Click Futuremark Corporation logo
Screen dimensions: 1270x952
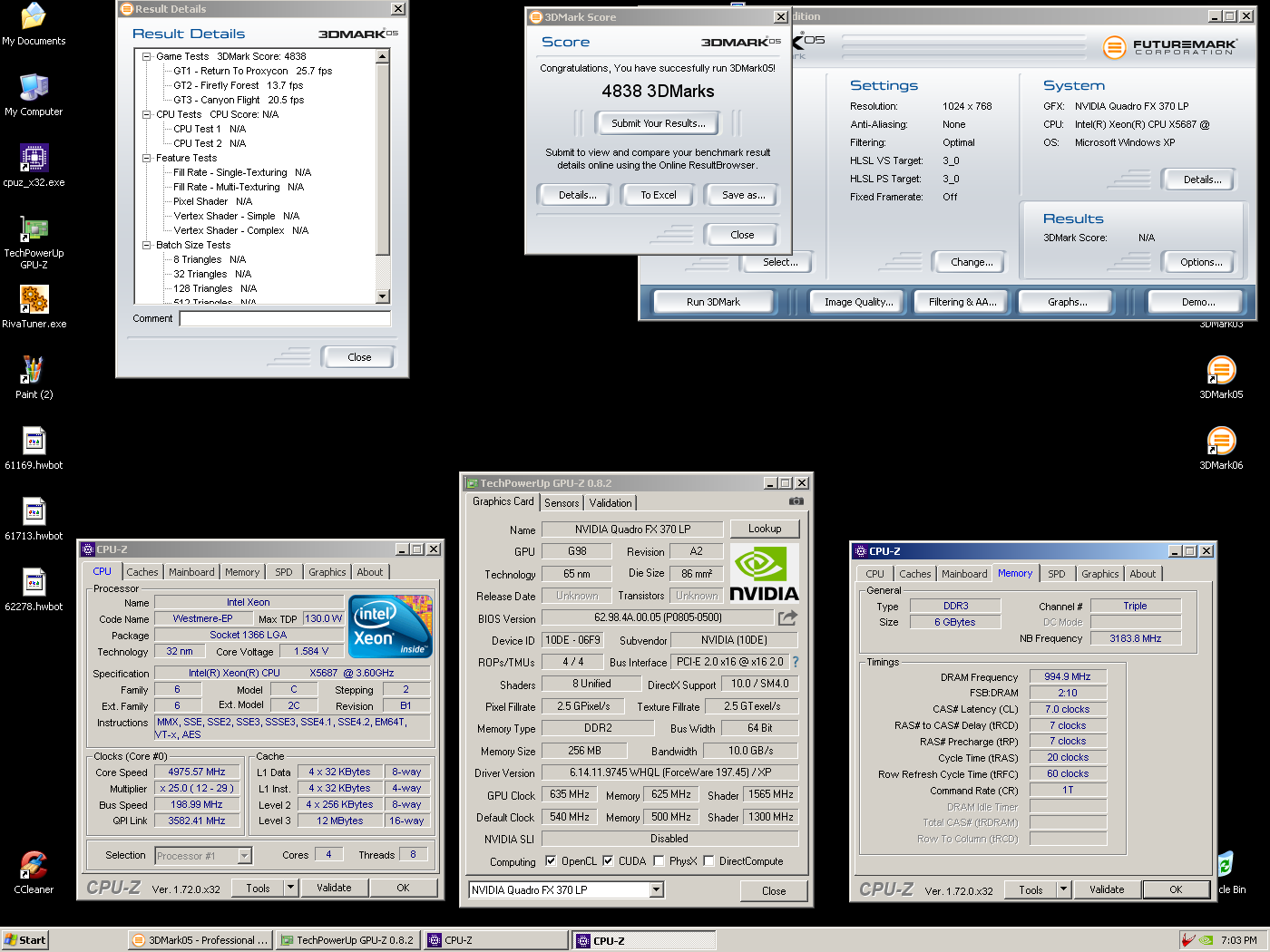coord(1170,47)
